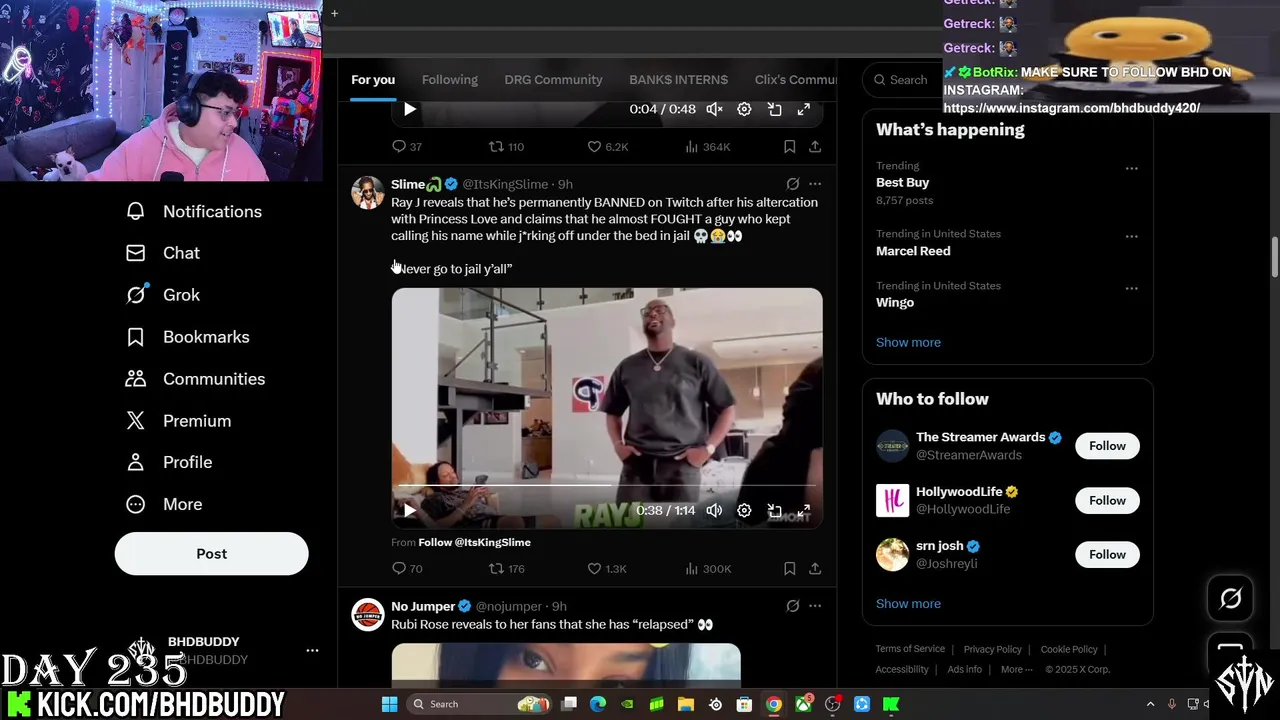Open the More menu in sidebar
Viewport: 1280px width, 720px height.
point(164,504)
